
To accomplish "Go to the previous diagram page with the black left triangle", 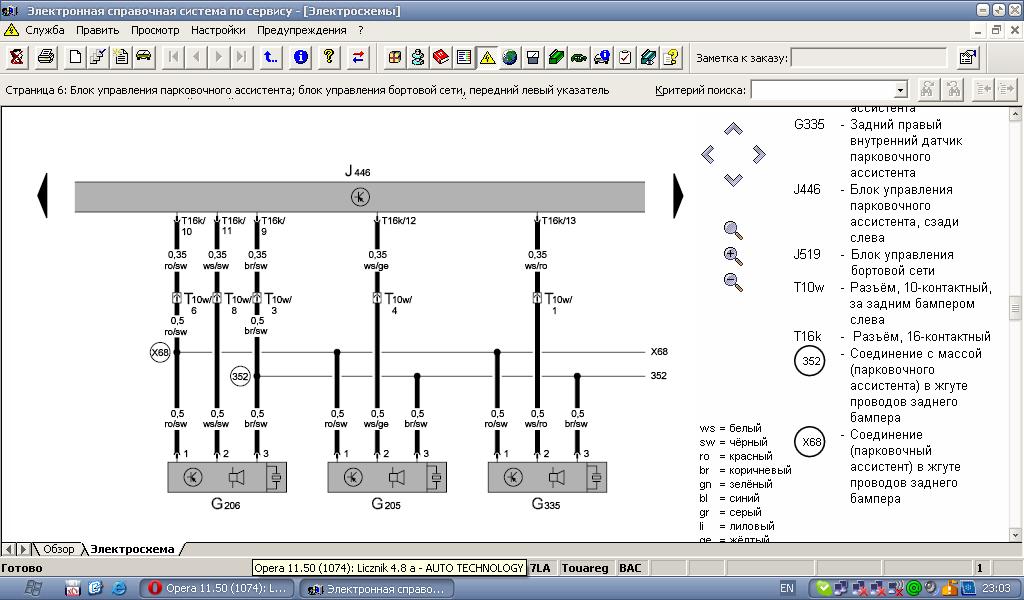I will click(x=42, y=195).
